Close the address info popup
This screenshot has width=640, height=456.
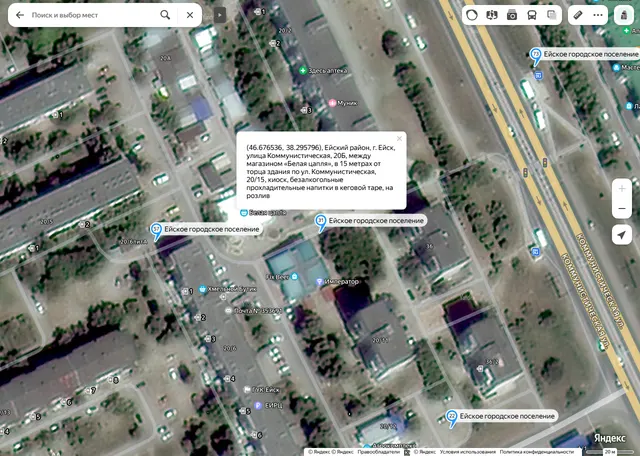(399, 139)
